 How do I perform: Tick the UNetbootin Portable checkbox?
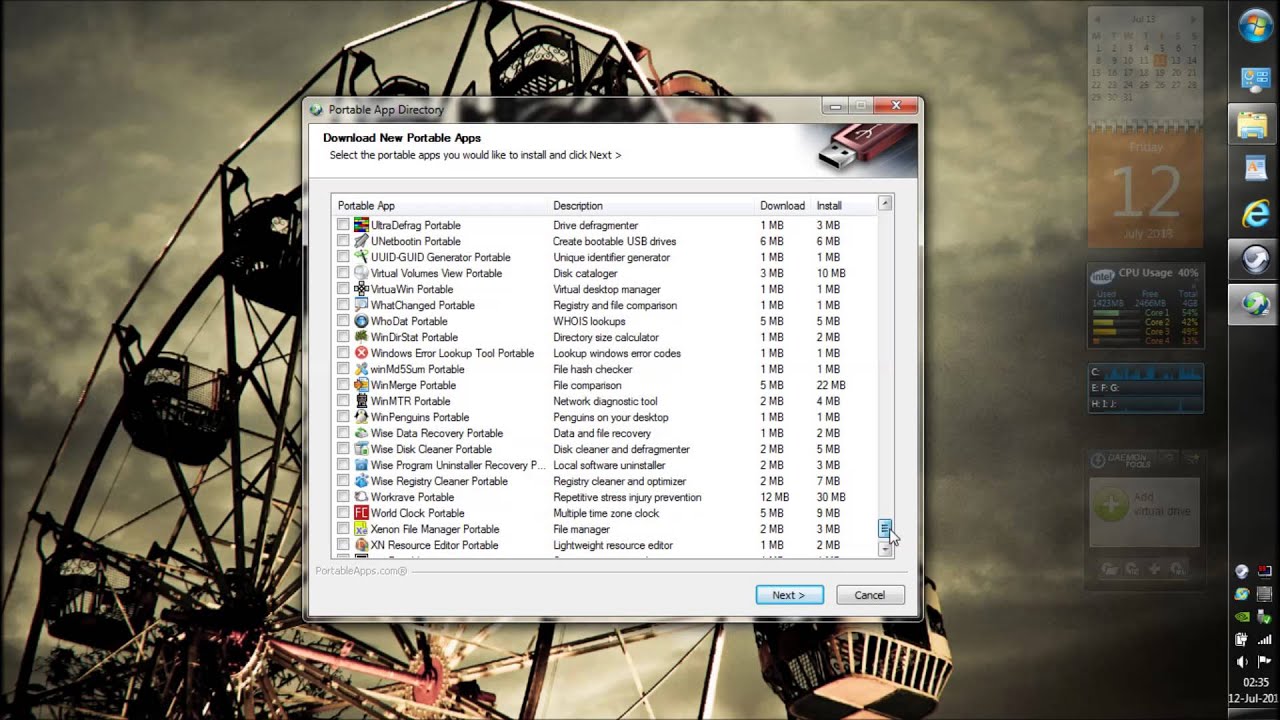click(343, 241)
